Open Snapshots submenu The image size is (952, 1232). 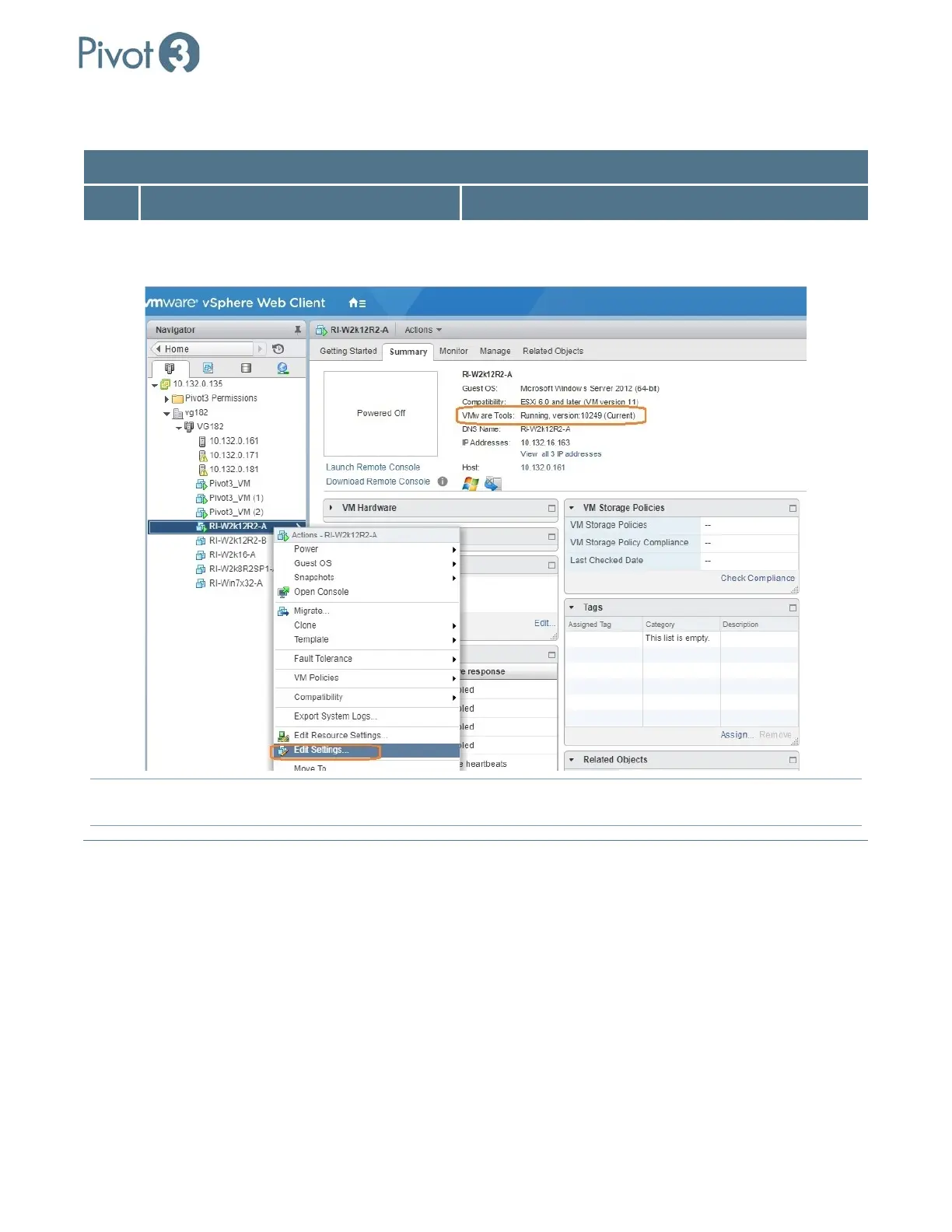367,578
